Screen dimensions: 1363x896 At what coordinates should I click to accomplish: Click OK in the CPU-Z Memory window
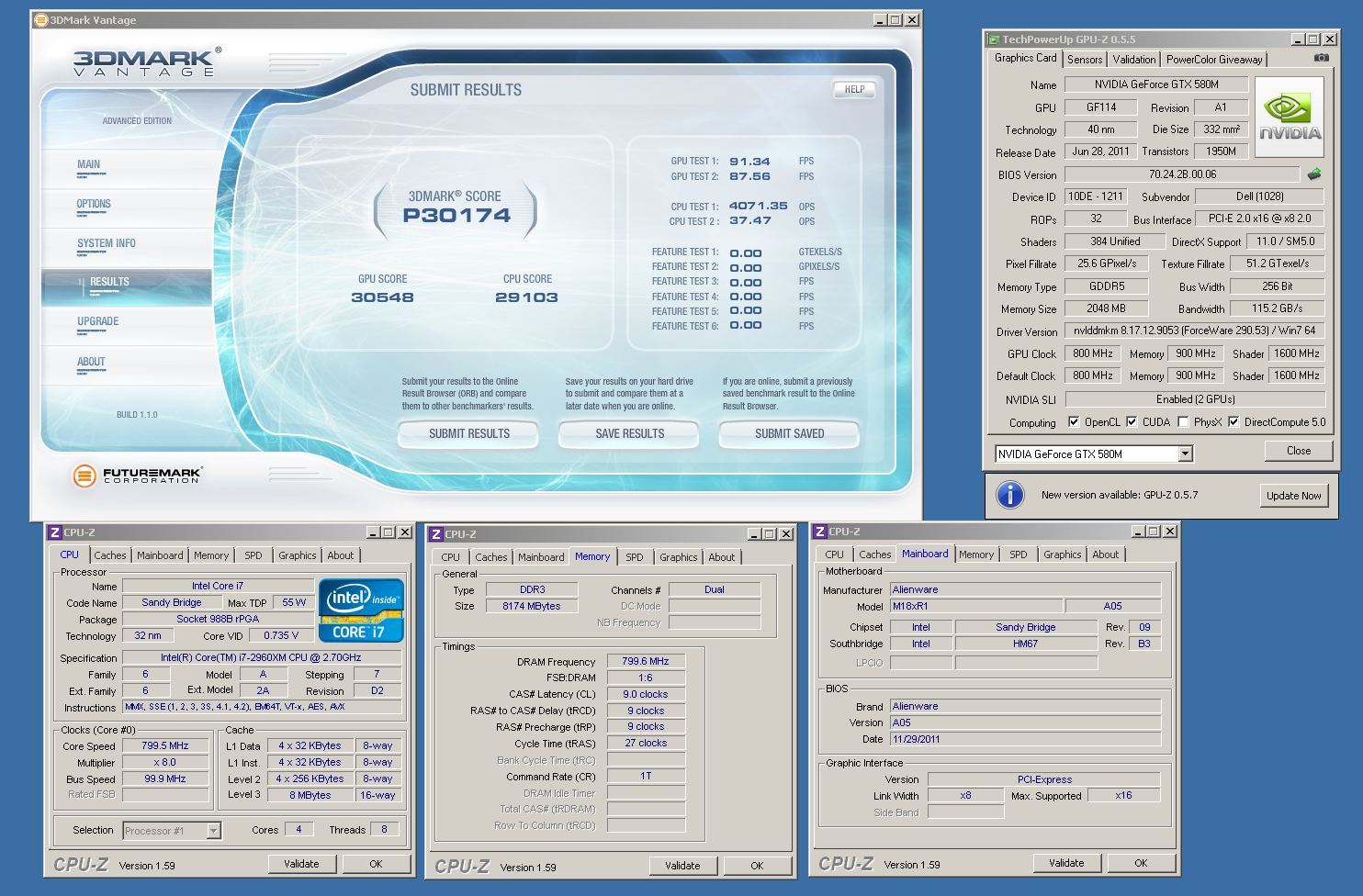(757, 866)
